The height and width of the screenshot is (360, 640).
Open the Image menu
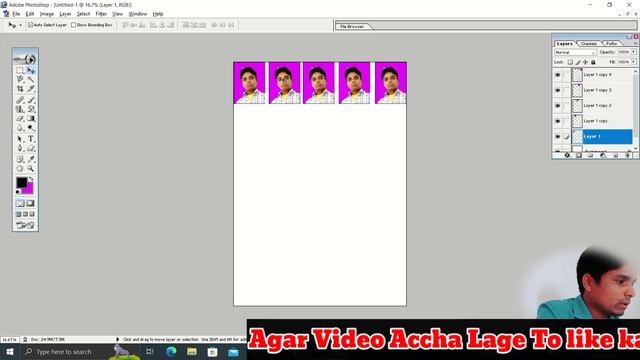tap(47, 14)
